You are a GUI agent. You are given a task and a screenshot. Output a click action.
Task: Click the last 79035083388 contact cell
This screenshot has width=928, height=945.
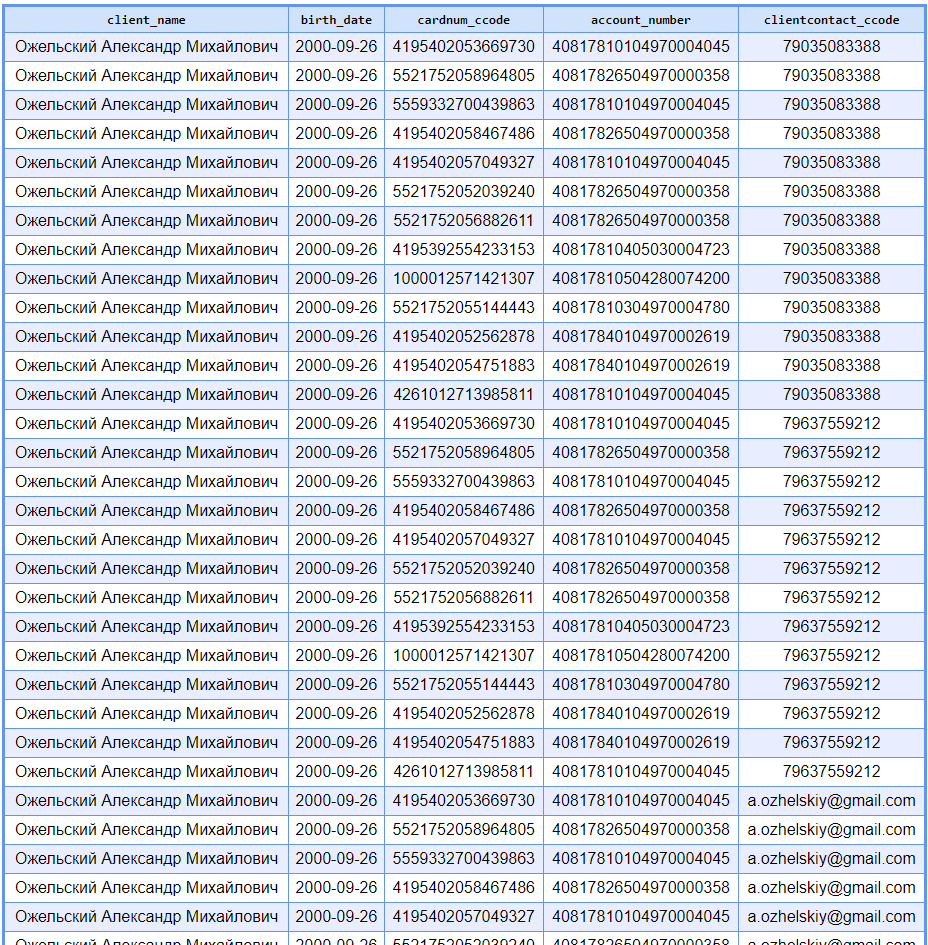(x=831, y=394)
